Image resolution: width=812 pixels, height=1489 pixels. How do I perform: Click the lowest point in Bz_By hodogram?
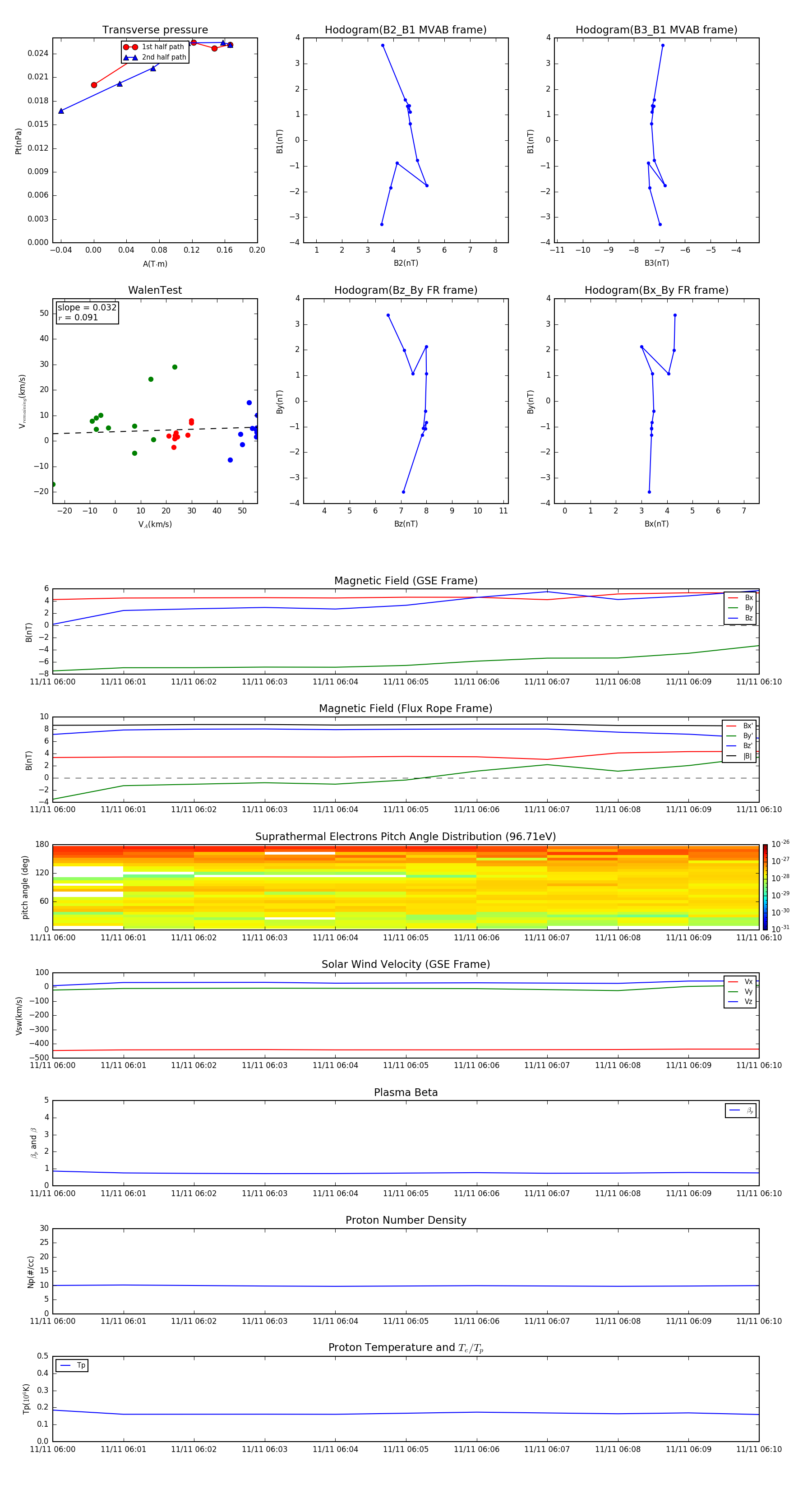(403, 492)
